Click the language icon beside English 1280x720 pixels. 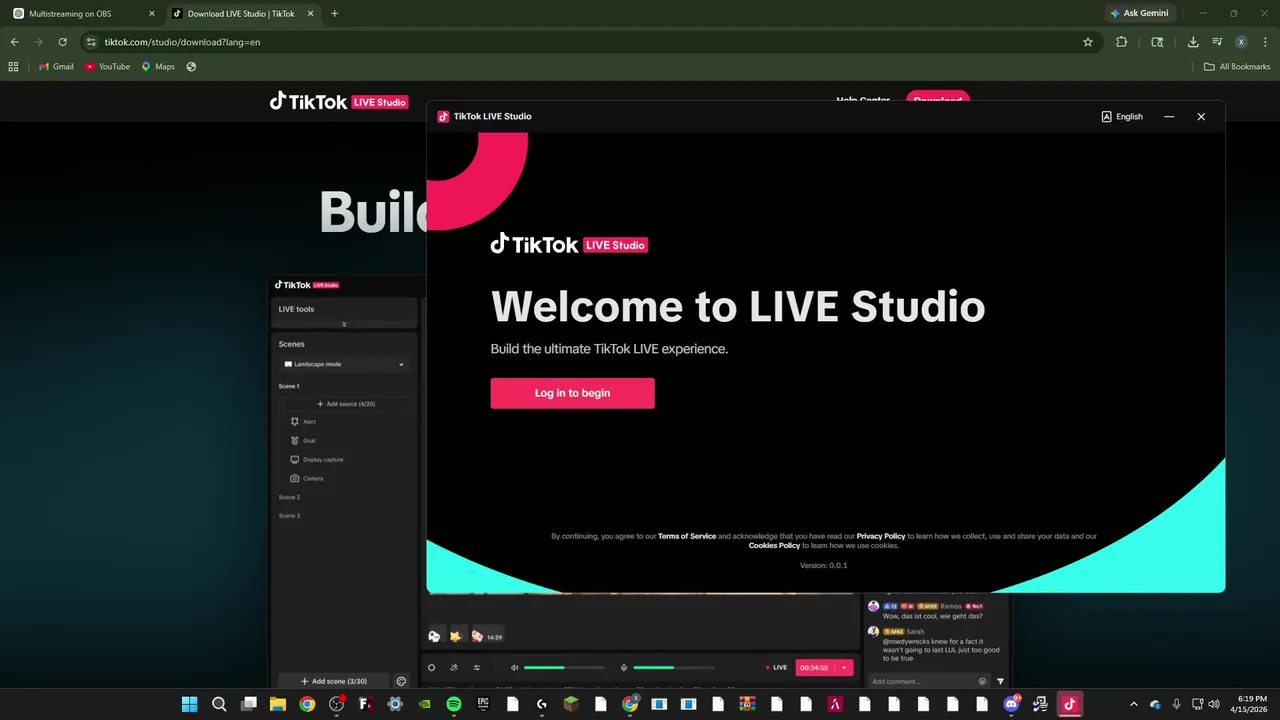pyautogui.click(x=1106, y=116)
